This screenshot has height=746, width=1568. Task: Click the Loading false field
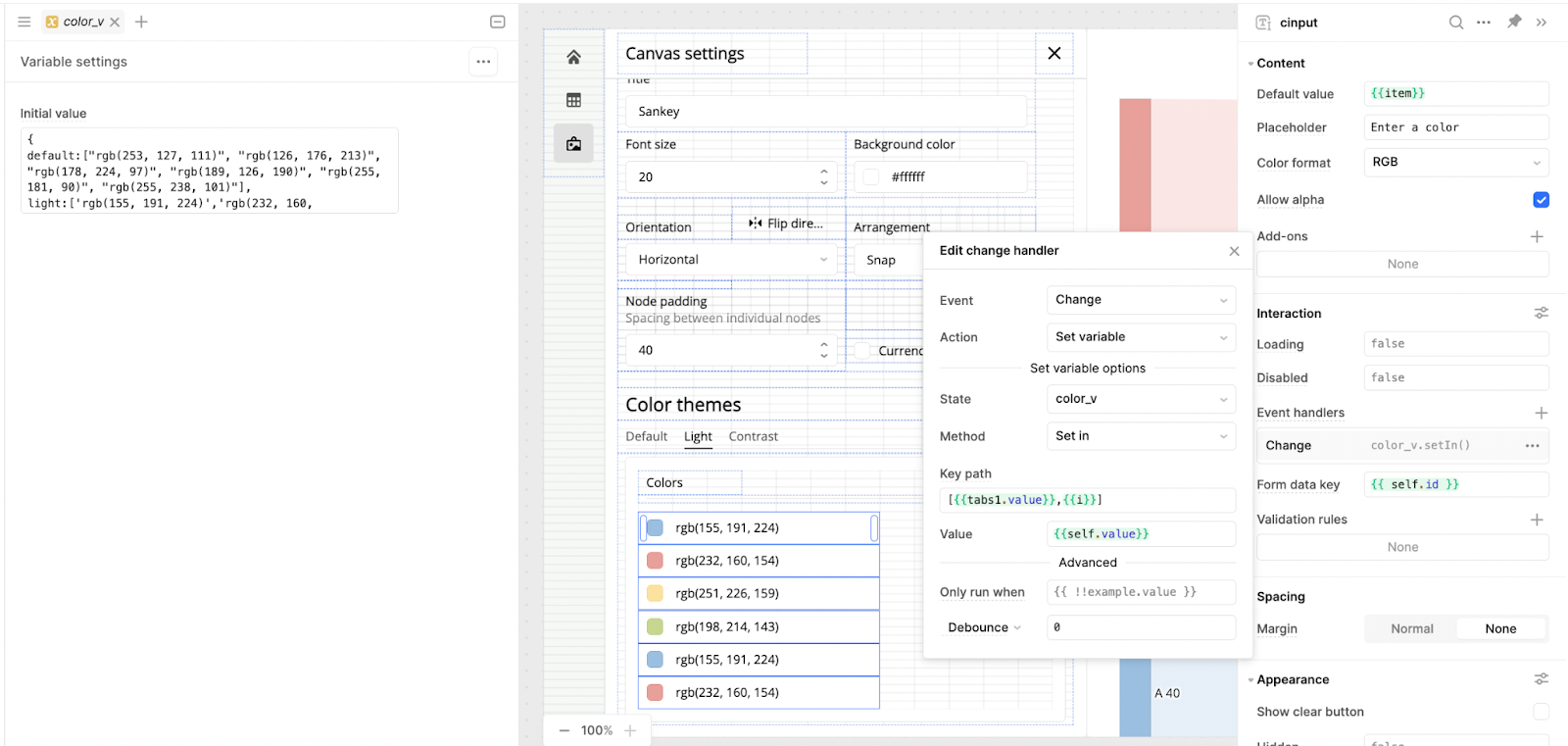coord(1455,344)
